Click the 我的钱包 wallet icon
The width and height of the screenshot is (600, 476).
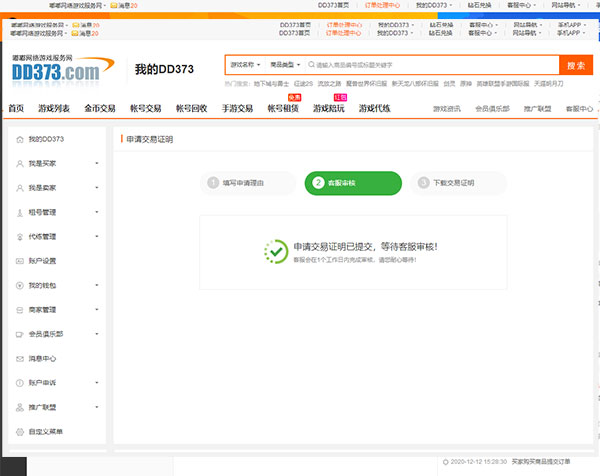click(20, 285)
